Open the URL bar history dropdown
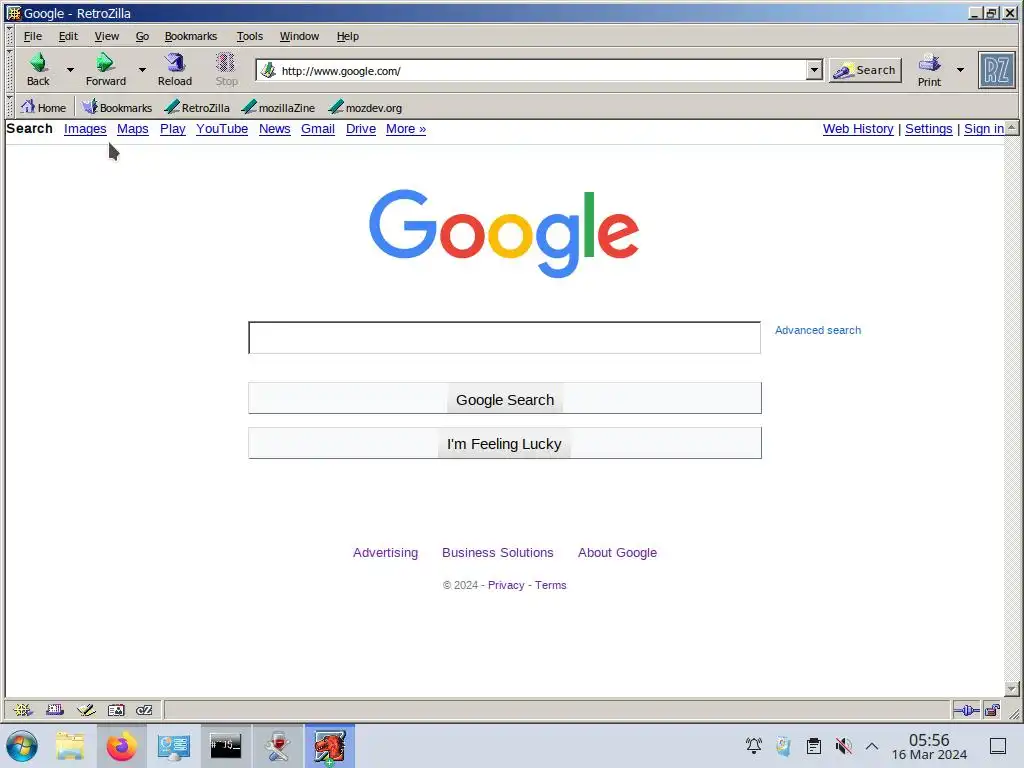The height and width of the screenshot is (768, 1024). coord(814,70)
